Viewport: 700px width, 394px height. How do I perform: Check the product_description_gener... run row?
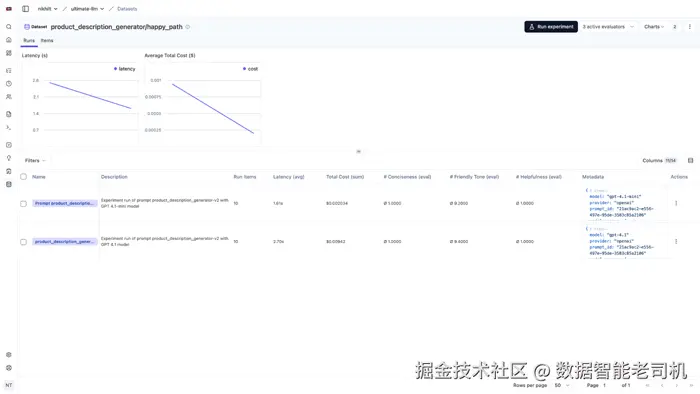click(24, 242)
